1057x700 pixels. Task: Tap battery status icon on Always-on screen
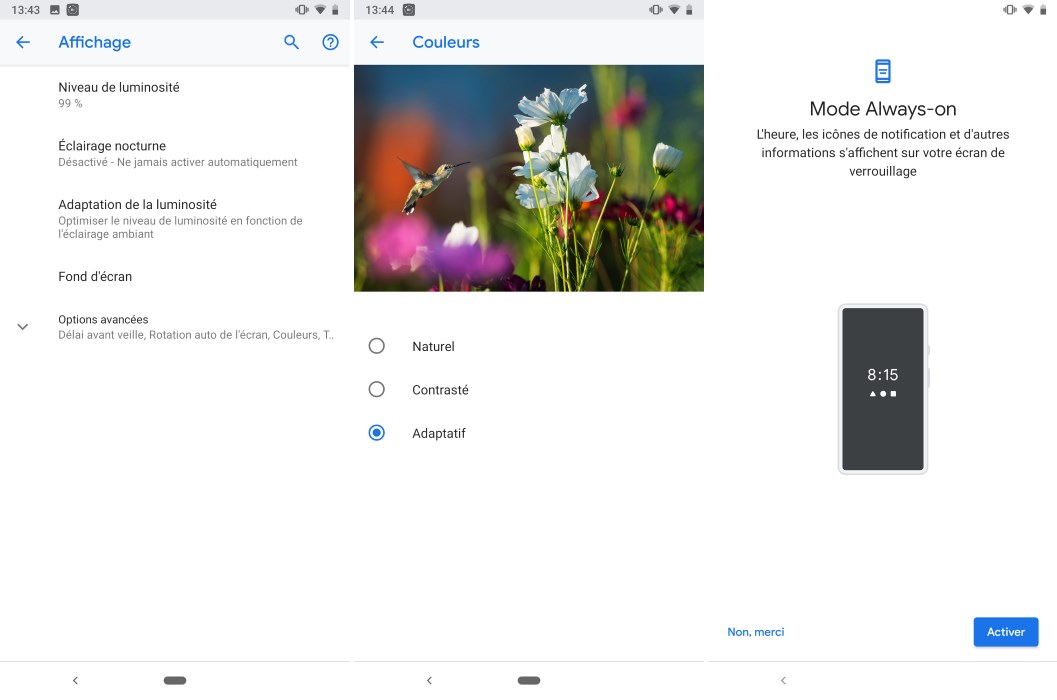pyautogui.click(x=1043, y=9)
